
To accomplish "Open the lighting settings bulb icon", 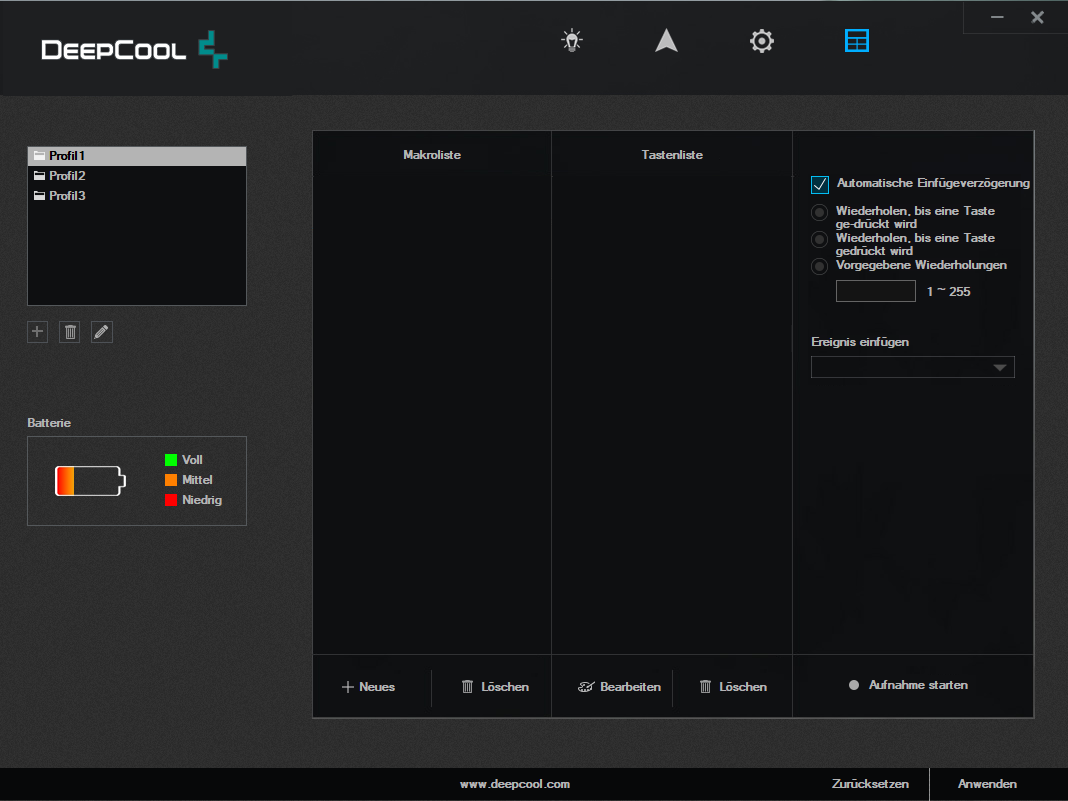I will click(x=571, y=41).
